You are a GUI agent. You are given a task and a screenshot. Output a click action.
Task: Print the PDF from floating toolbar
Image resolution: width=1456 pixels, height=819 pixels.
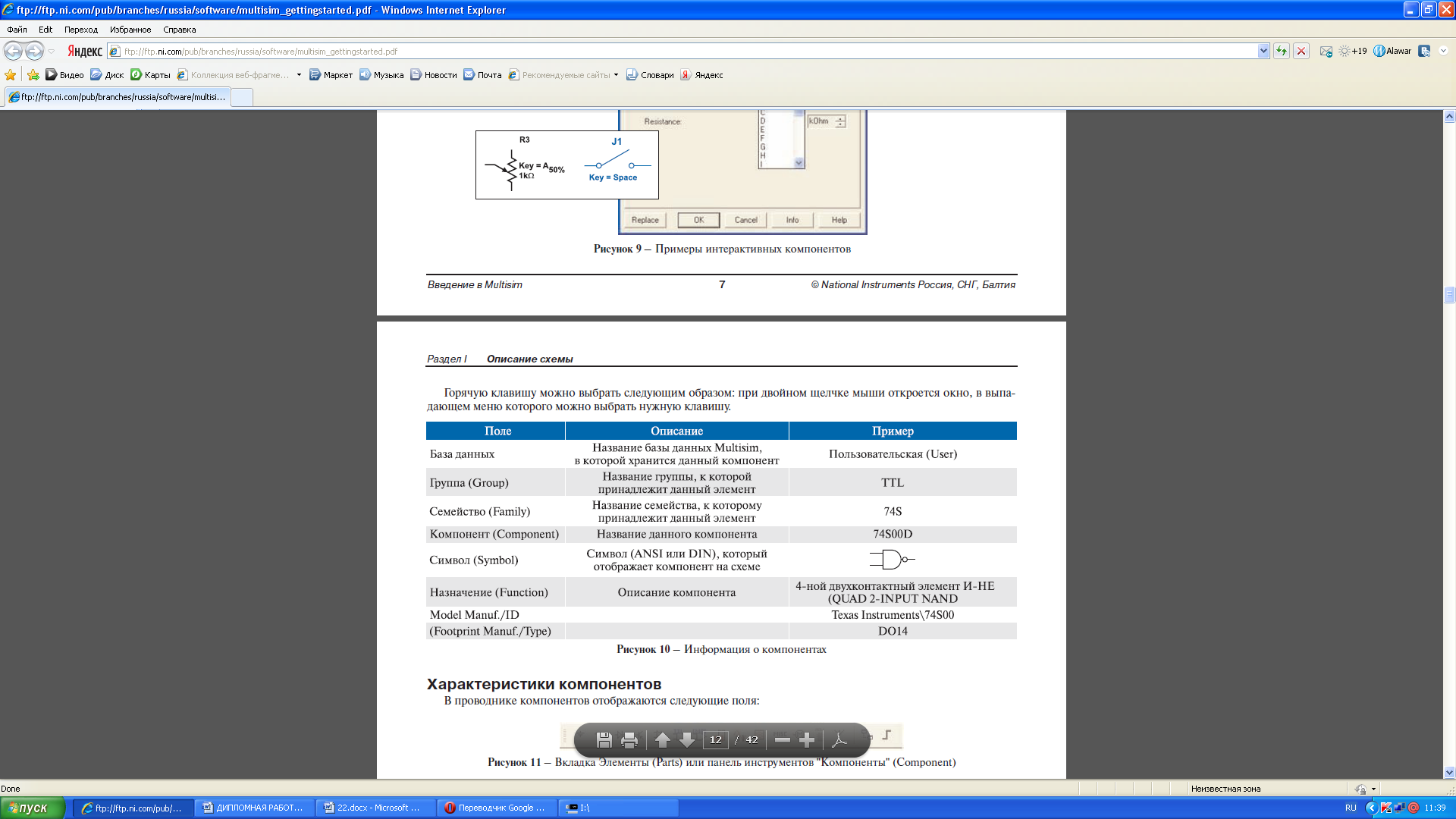point(629,739)
